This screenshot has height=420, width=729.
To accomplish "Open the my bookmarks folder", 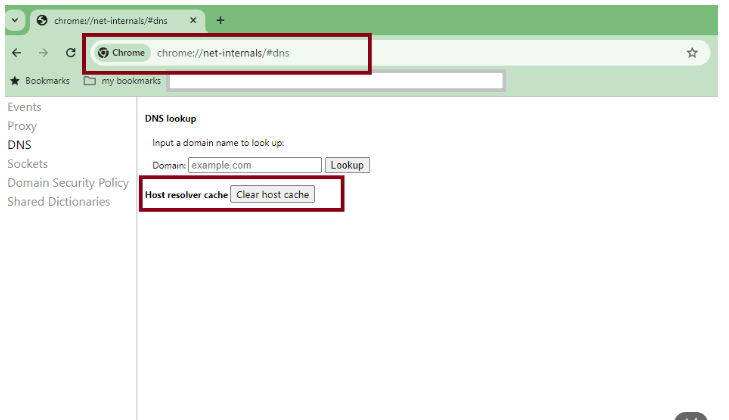I will 122,81.
